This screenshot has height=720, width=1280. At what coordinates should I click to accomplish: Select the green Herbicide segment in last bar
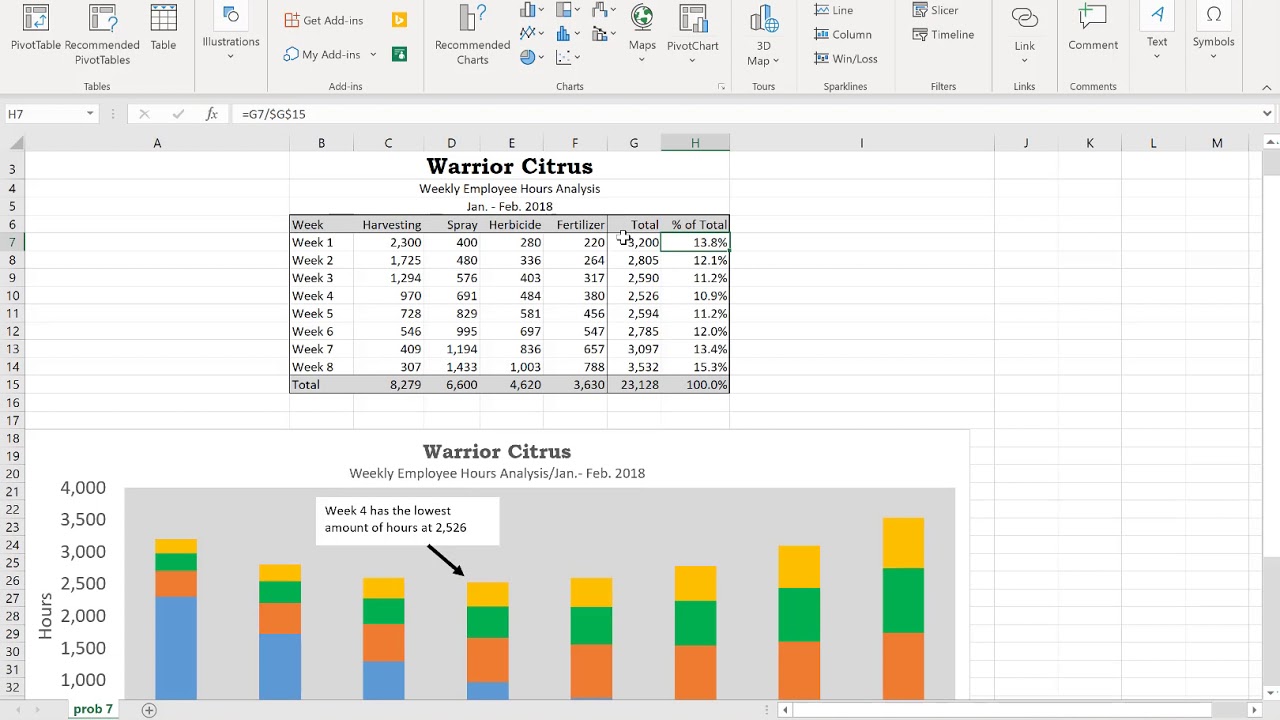click(903, 600)
